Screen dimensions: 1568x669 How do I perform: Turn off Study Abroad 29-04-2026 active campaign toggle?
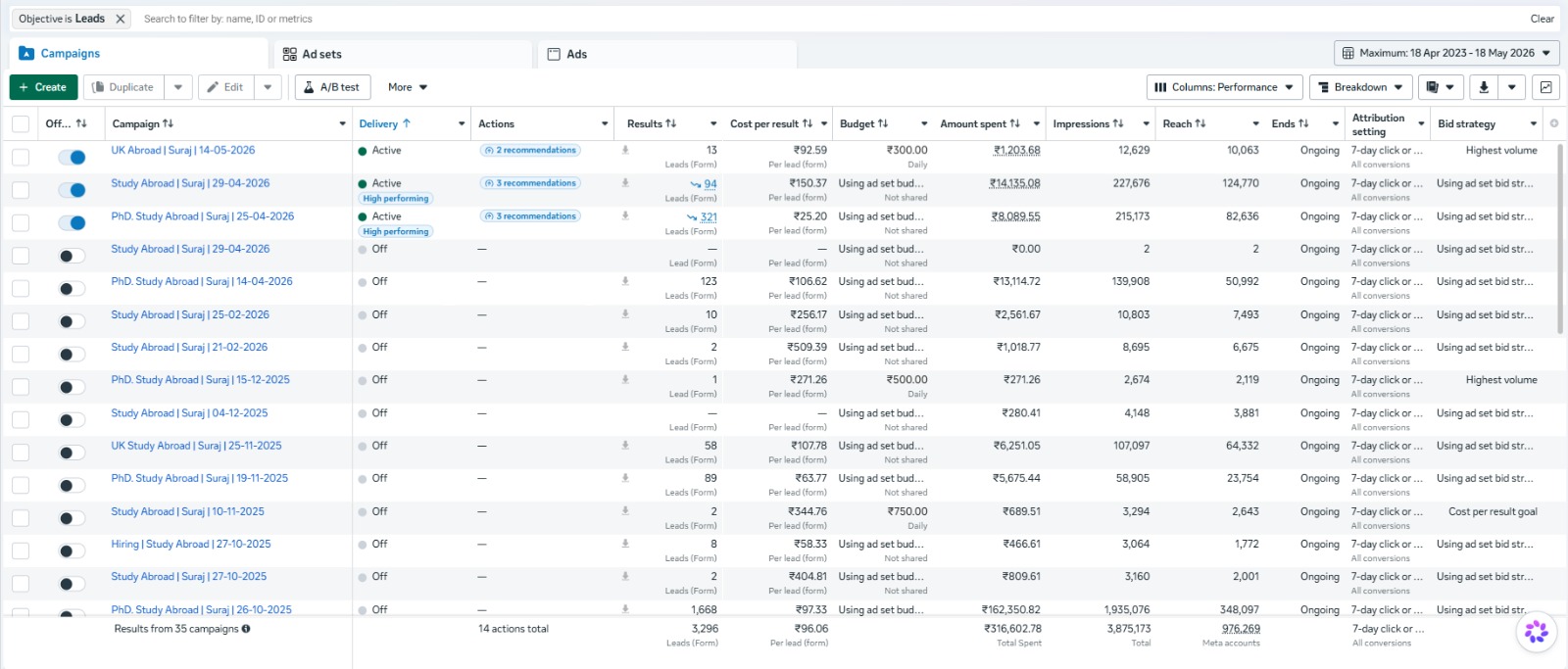[x=72, y=190]
